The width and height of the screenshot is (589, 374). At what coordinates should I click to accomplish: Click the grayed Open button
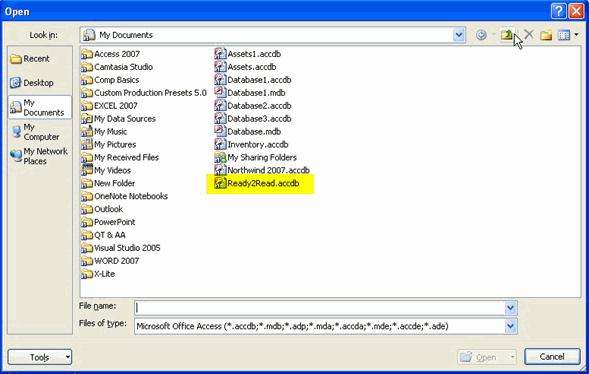click(483, 357)
